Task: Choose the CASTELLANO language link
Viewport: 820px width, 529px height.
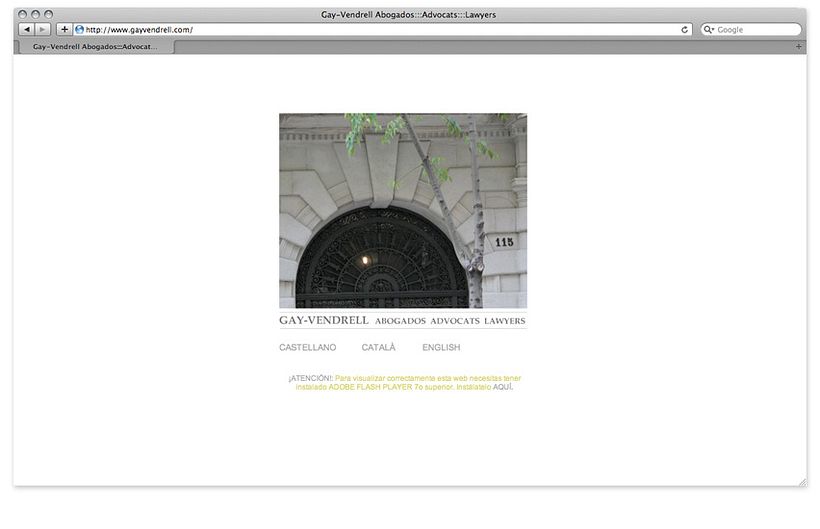Action: 308,348
